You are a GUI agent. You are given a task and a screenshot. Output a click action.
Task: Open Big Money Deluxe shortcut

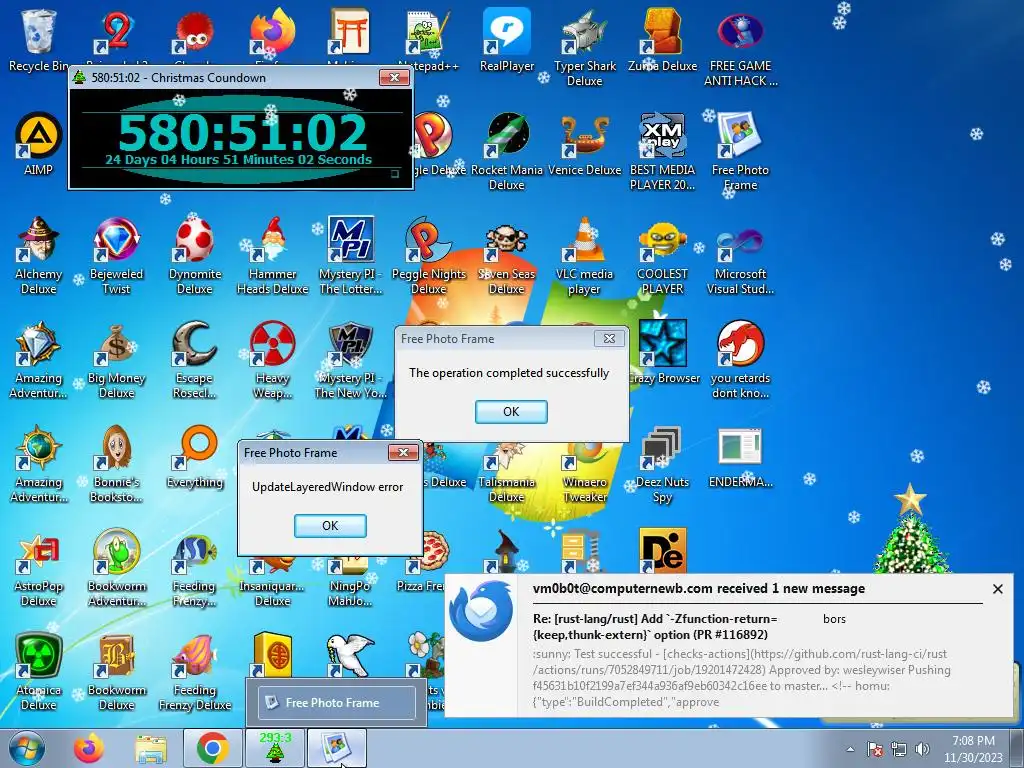[116, 359]
